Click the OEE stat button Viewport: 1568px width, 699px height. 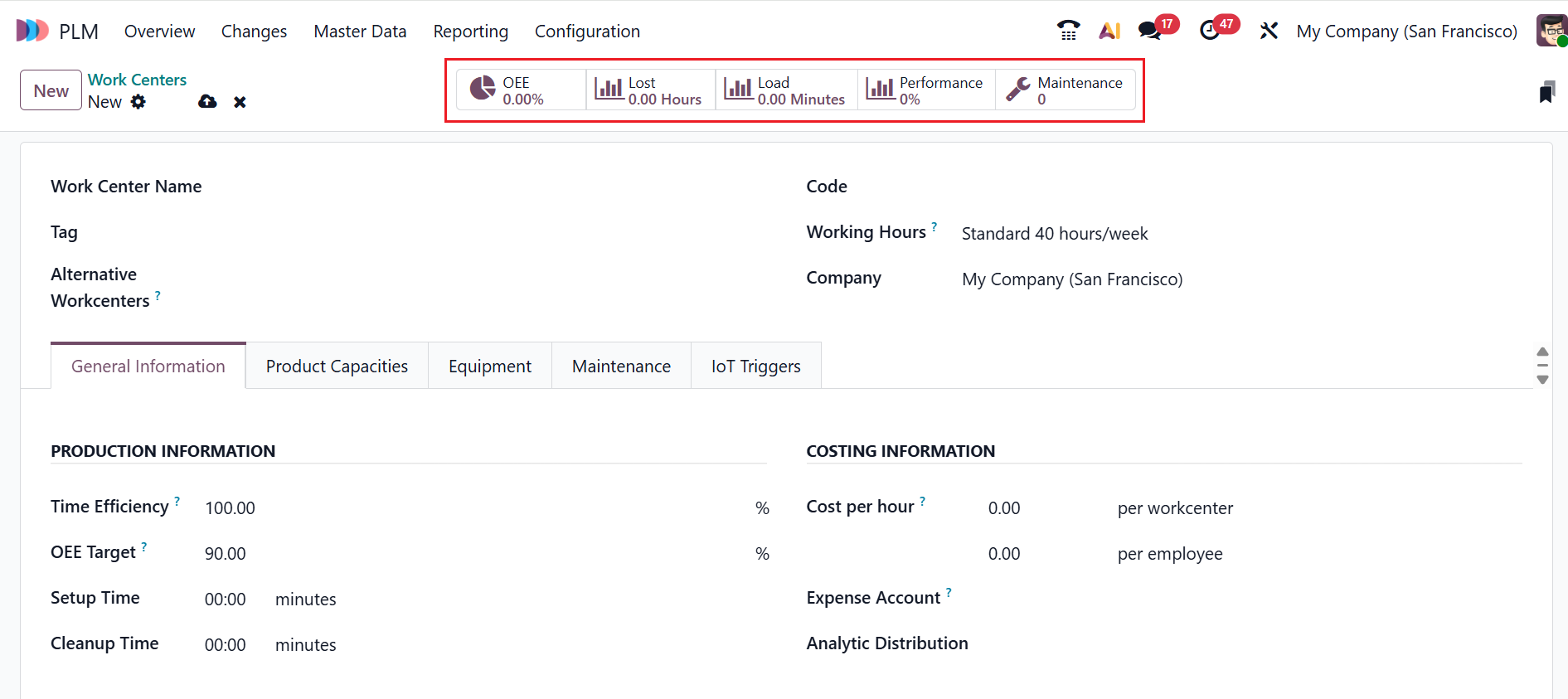tap(521, 90)
